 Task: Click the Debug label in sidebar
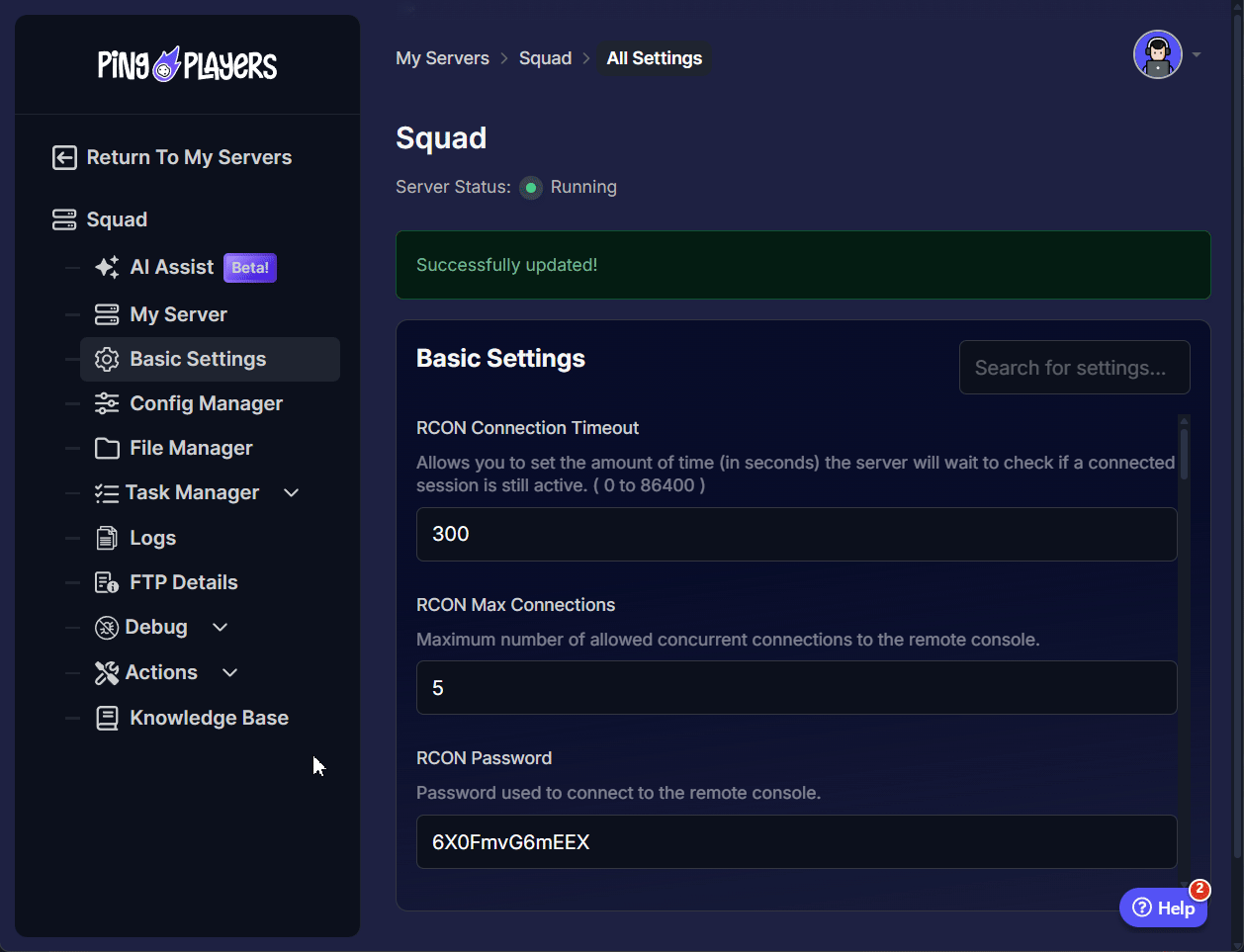click(x=156, y=627)
